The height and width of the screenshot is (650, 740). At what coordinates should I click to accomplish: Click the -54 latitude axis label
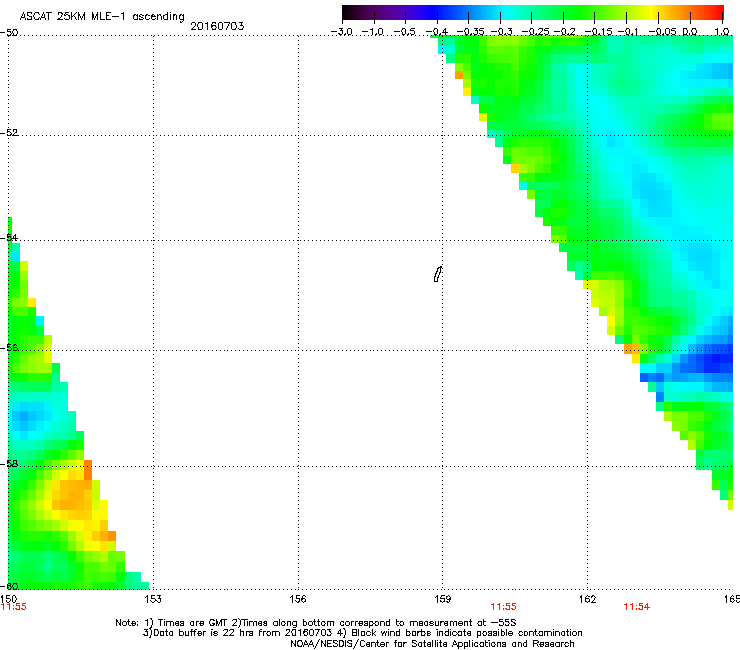point(9,237)
